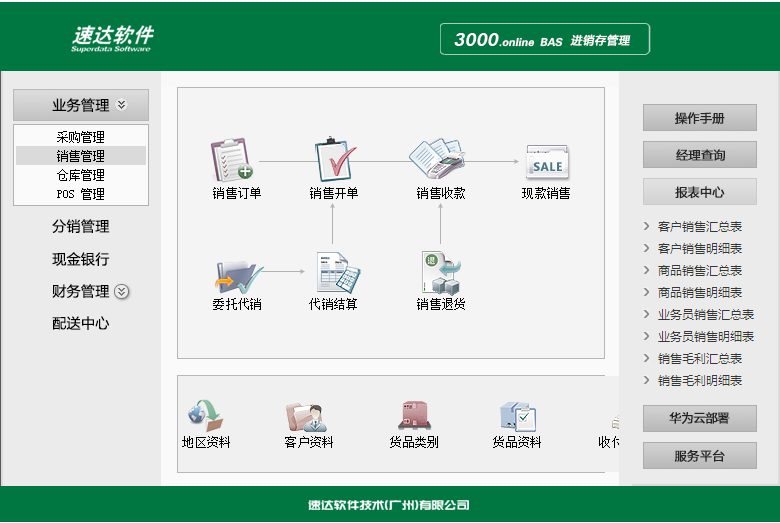Open the 商品销售明细表 report link
This screenshot has height=523, width=780.
699,292
